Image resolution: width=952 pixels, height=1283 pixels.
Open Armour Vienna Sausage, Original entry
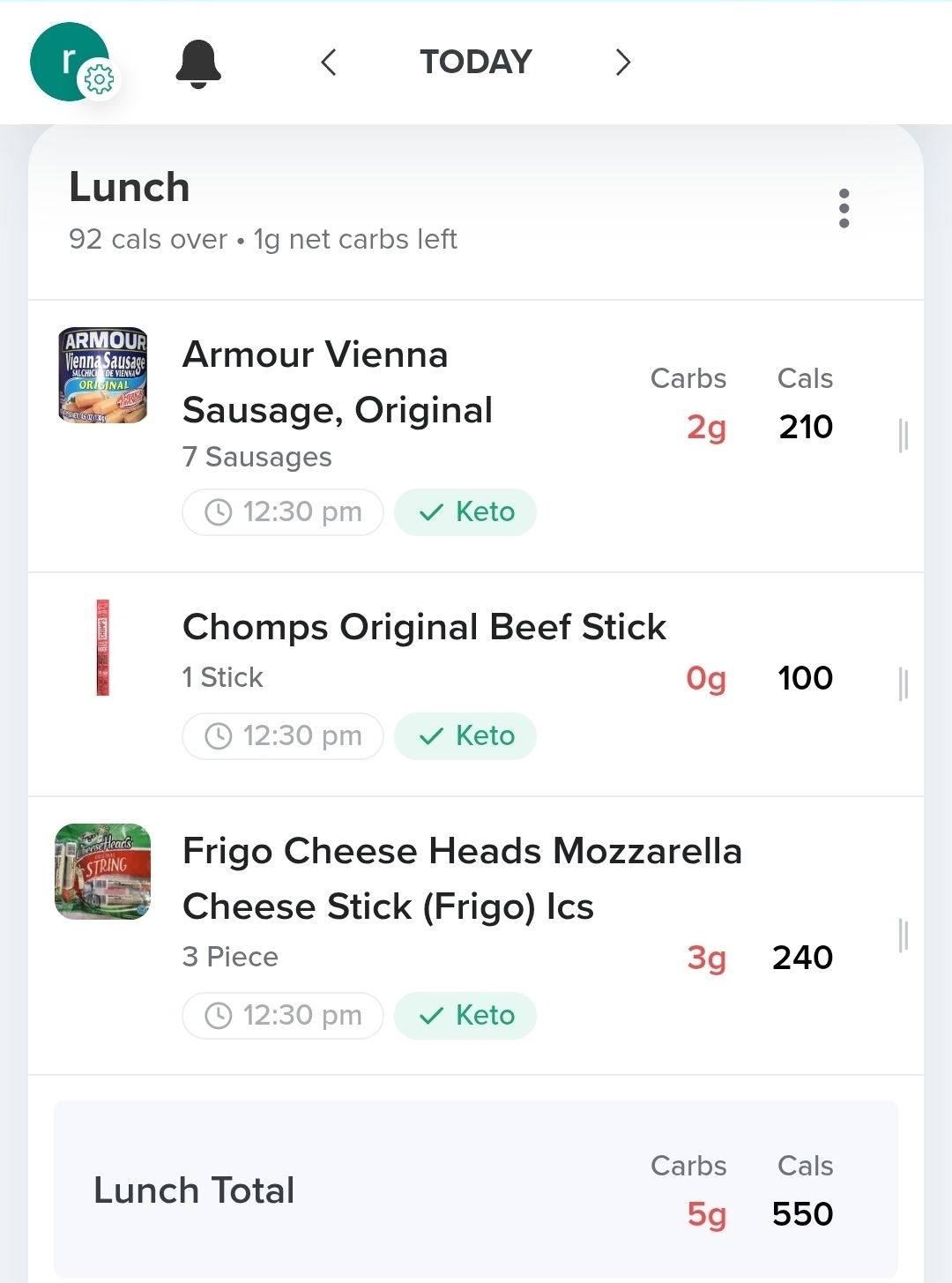(x=337, y=383)
